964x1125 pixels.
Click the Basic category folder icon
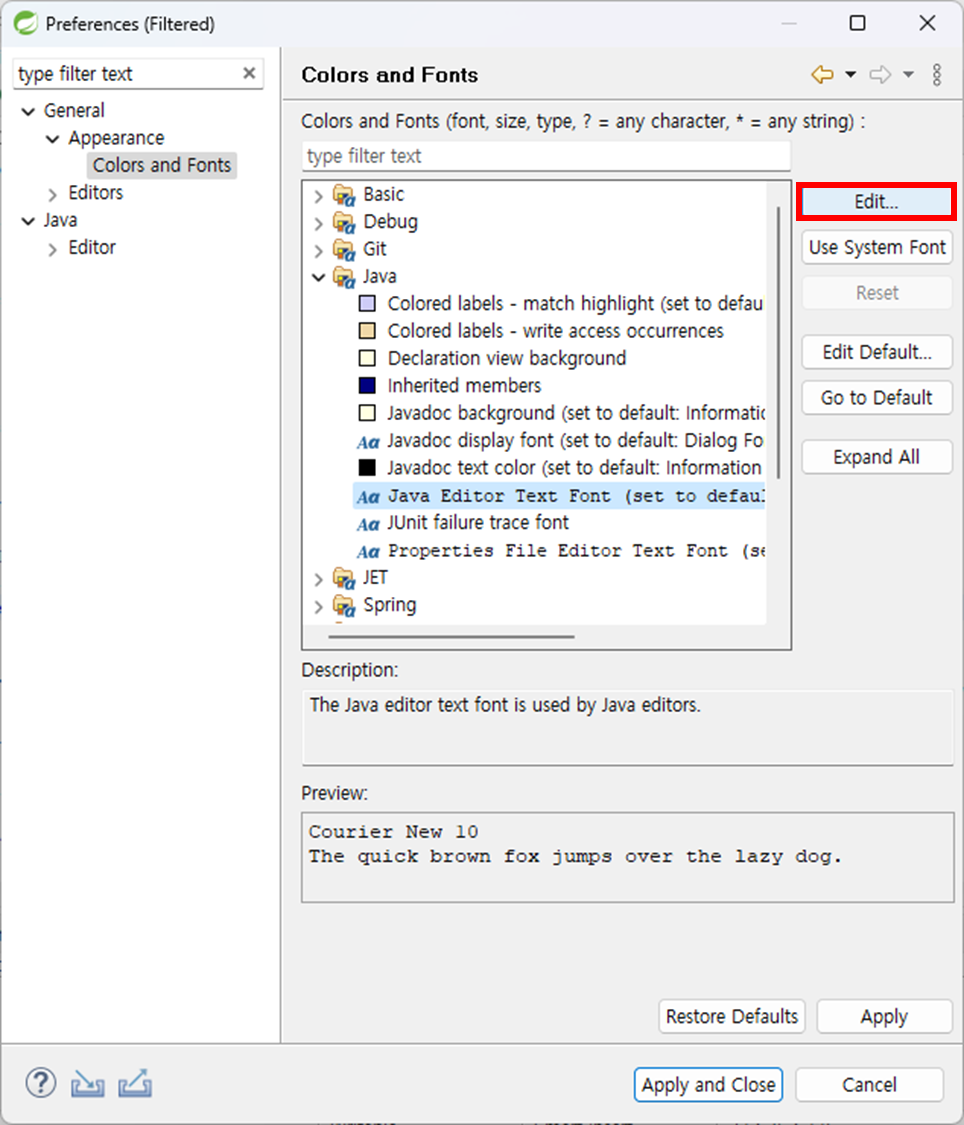[x=344, y=194]
